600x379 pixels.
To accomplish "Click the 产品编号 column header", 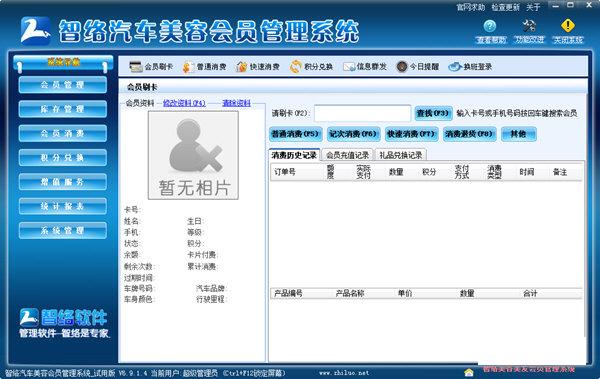I will pos(288,293).
